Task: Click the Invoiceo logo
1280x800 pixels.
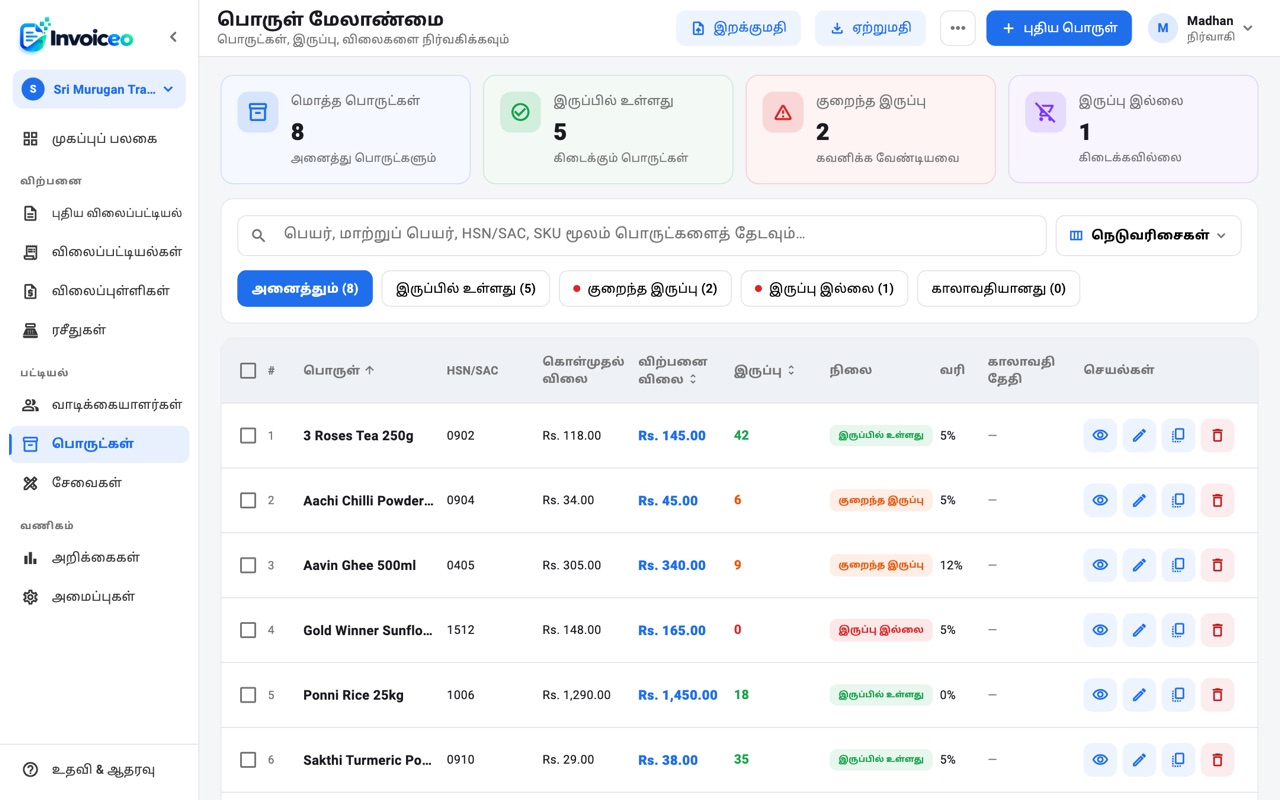Action: pyautogui.click(x=76, y=36)
